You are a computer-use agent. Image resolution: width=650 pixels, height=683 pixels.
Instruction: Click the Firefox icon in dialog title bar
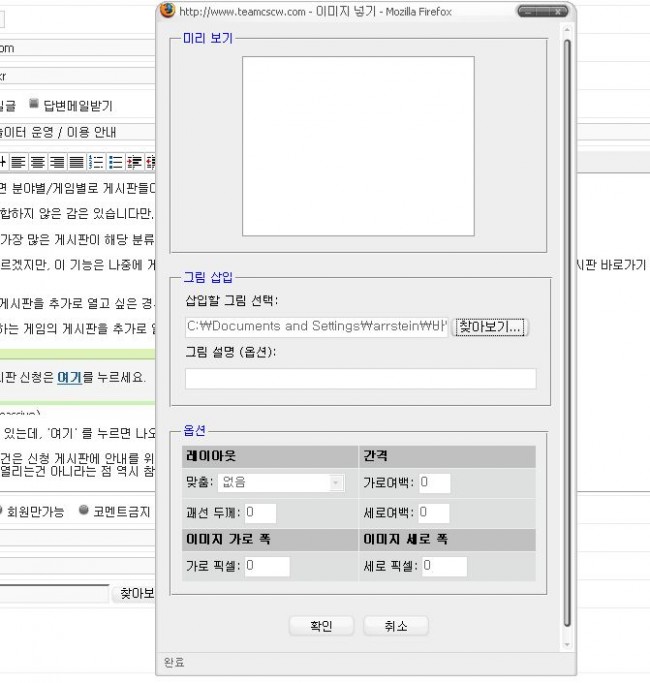[x=168, y=10]
